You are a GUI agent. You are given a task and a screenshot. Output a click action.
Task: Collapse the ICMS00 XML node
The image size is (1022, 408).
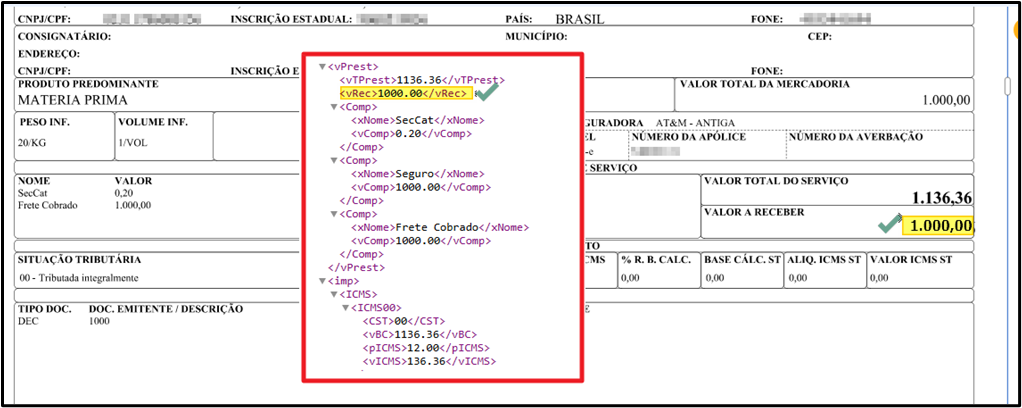point(346,308)
